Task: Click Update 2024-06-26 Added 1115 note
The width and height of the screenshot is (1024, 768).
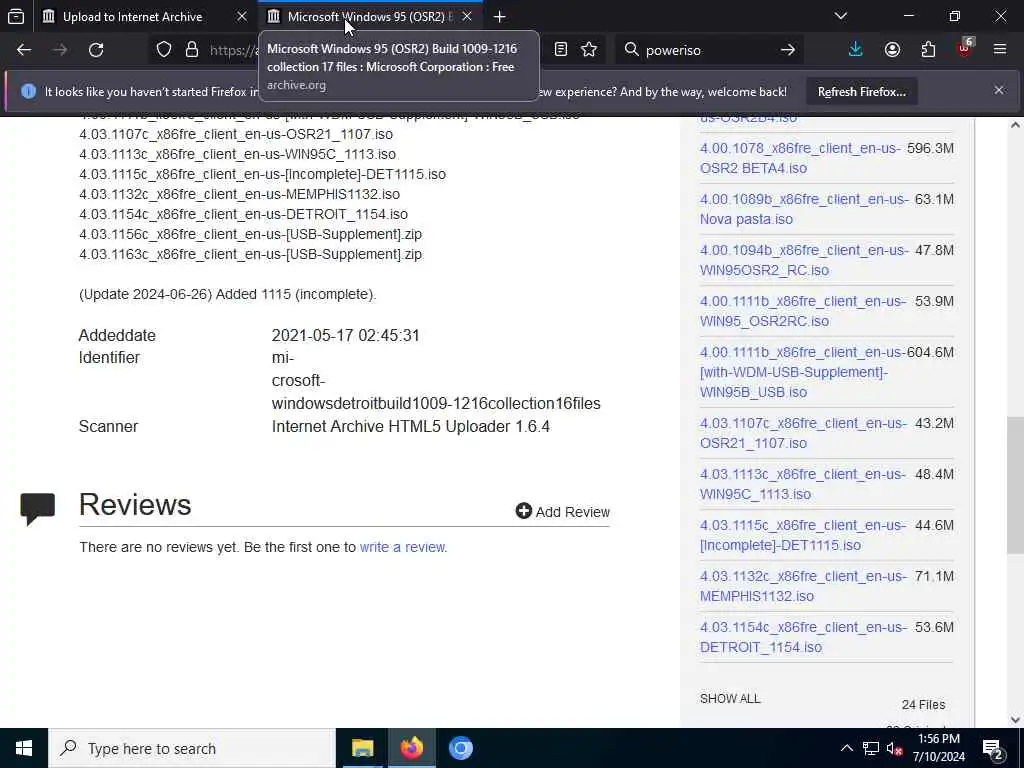Action: pyautogui.click(x=227, y=294)
